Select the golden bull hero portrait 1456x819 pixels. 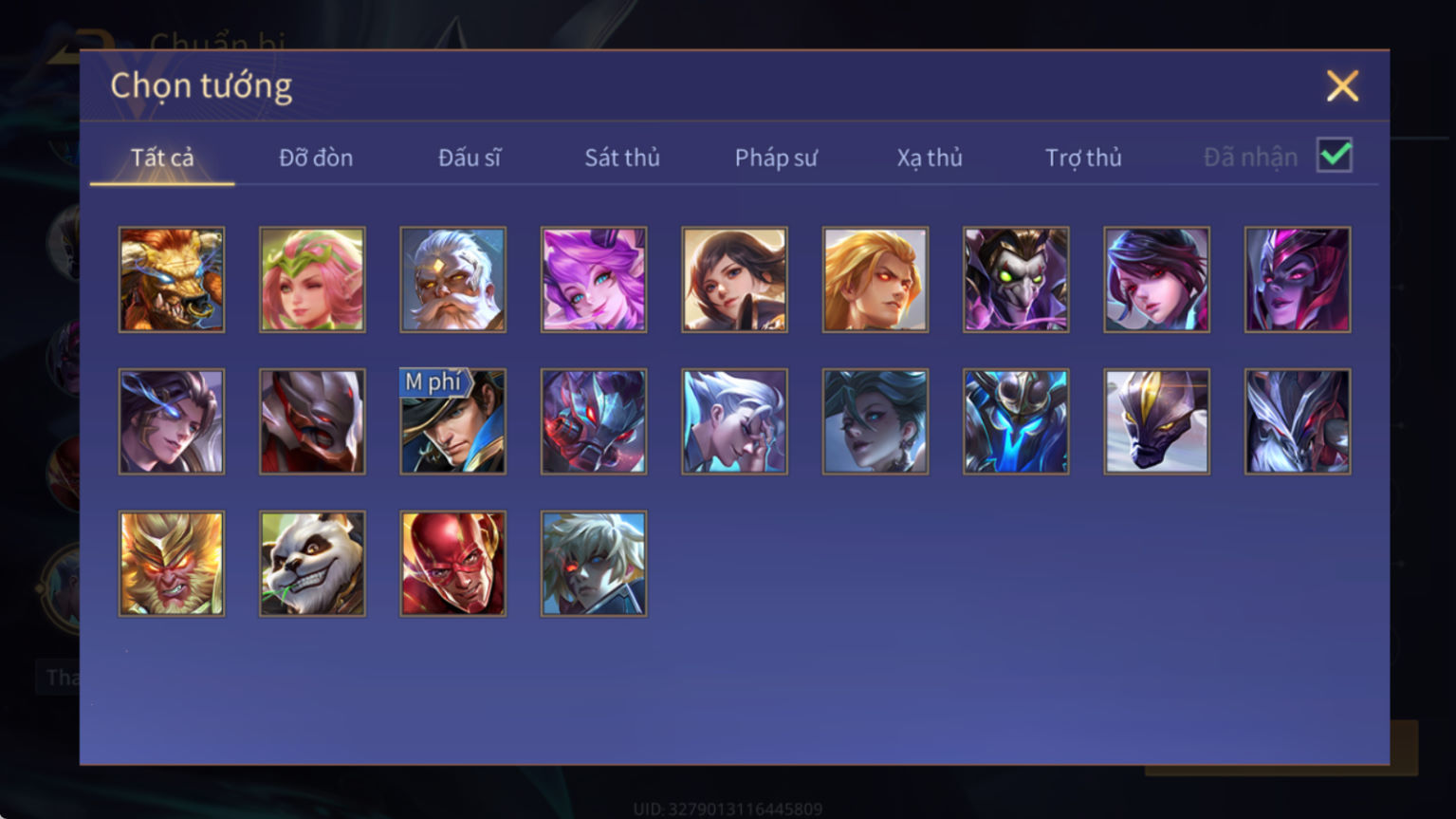(x=172, y=279)
